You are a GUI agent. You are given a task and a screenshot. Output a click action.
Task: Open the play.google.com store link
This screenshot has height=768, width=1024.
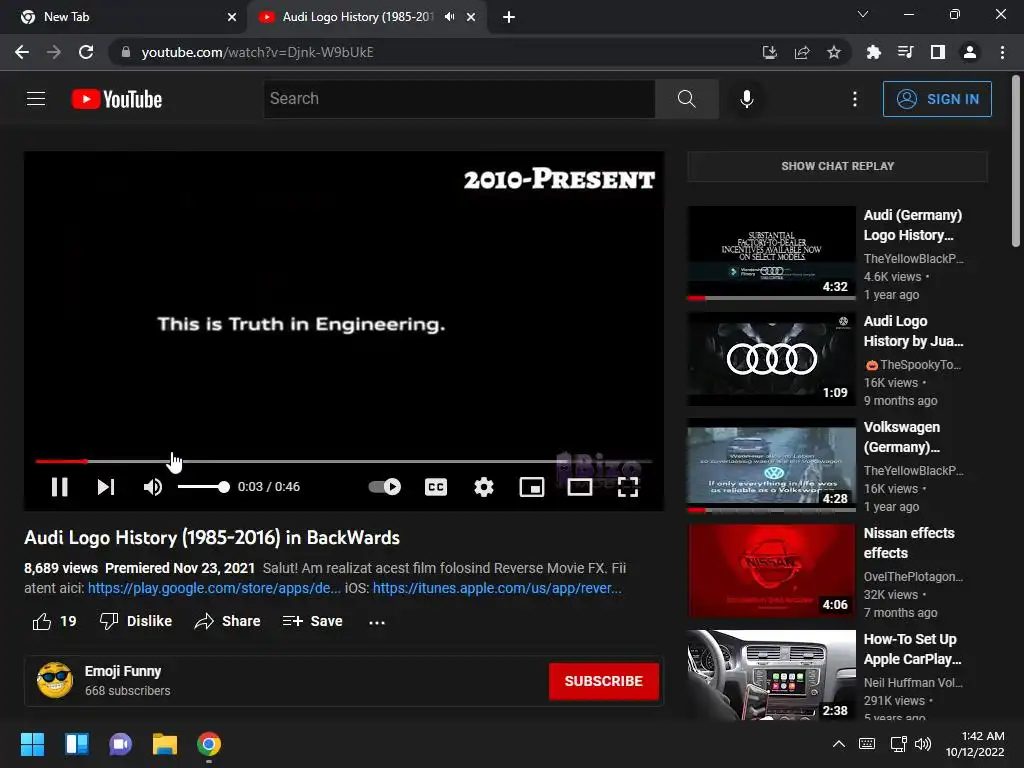pyautogui.click(x=214, y=588)
